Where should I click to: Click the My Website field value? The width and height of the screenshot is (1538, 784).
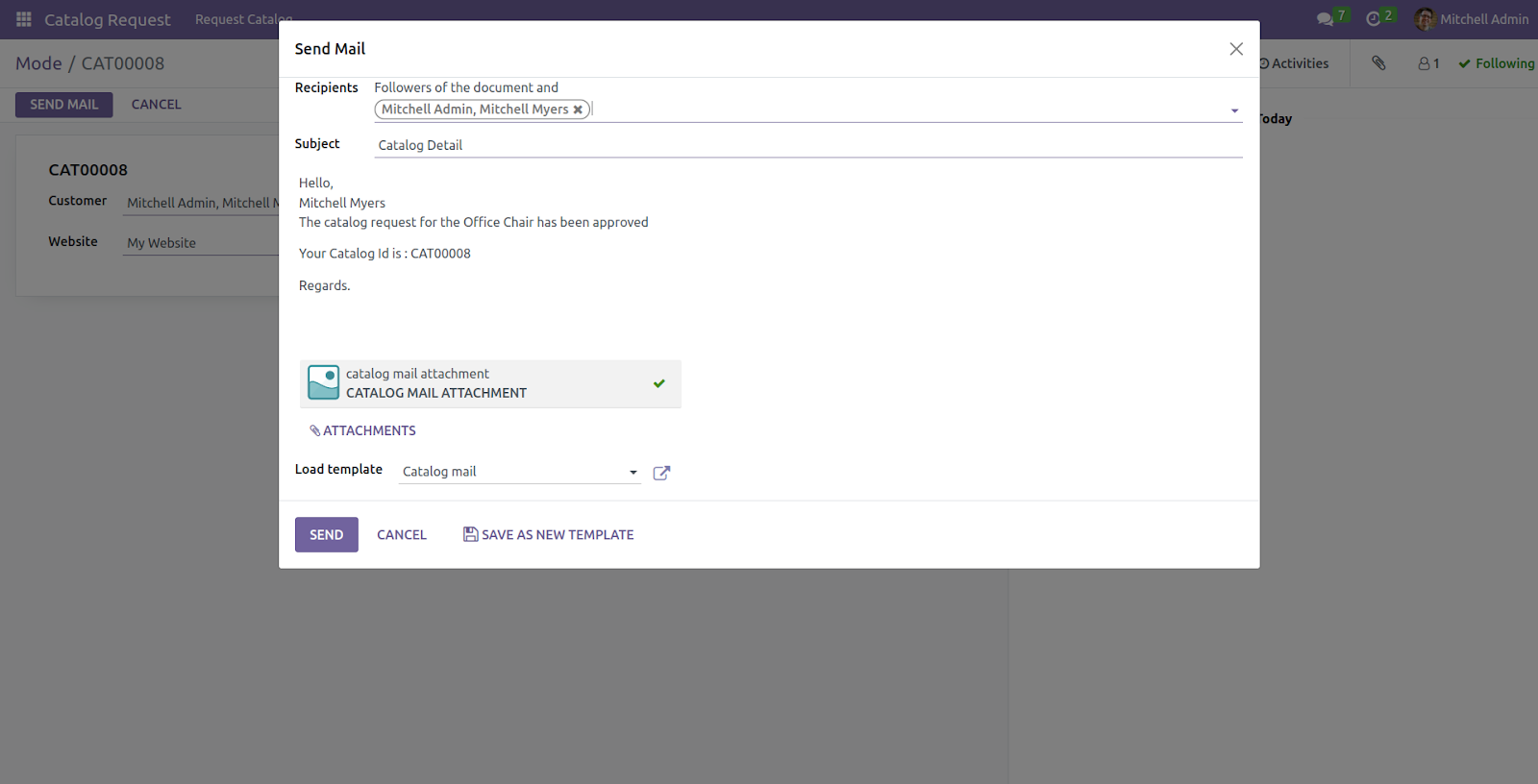[x=161, y=243]
